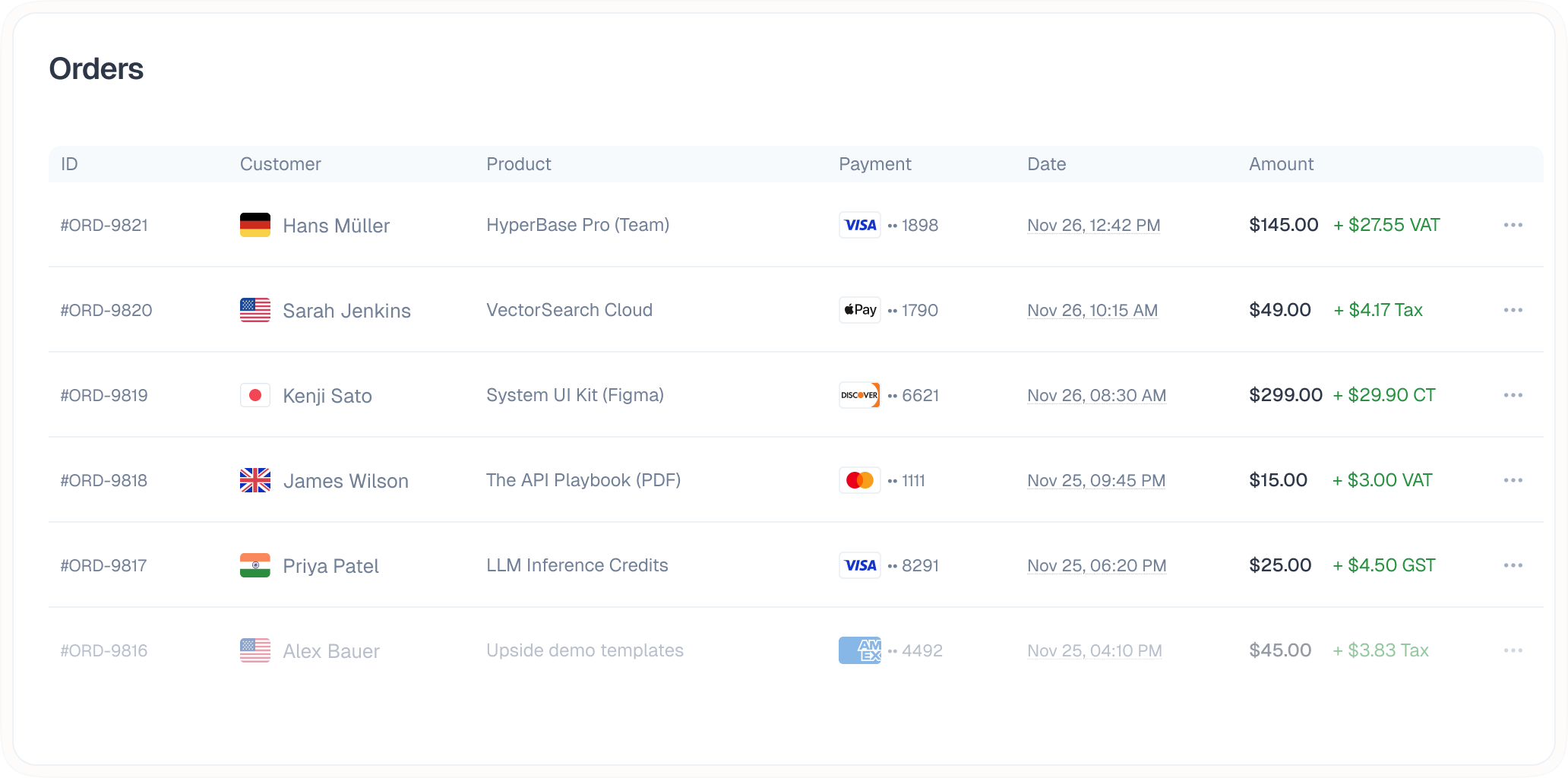
Task: Click the UK flag beside James Wilson
Action: tap(255, 480)
